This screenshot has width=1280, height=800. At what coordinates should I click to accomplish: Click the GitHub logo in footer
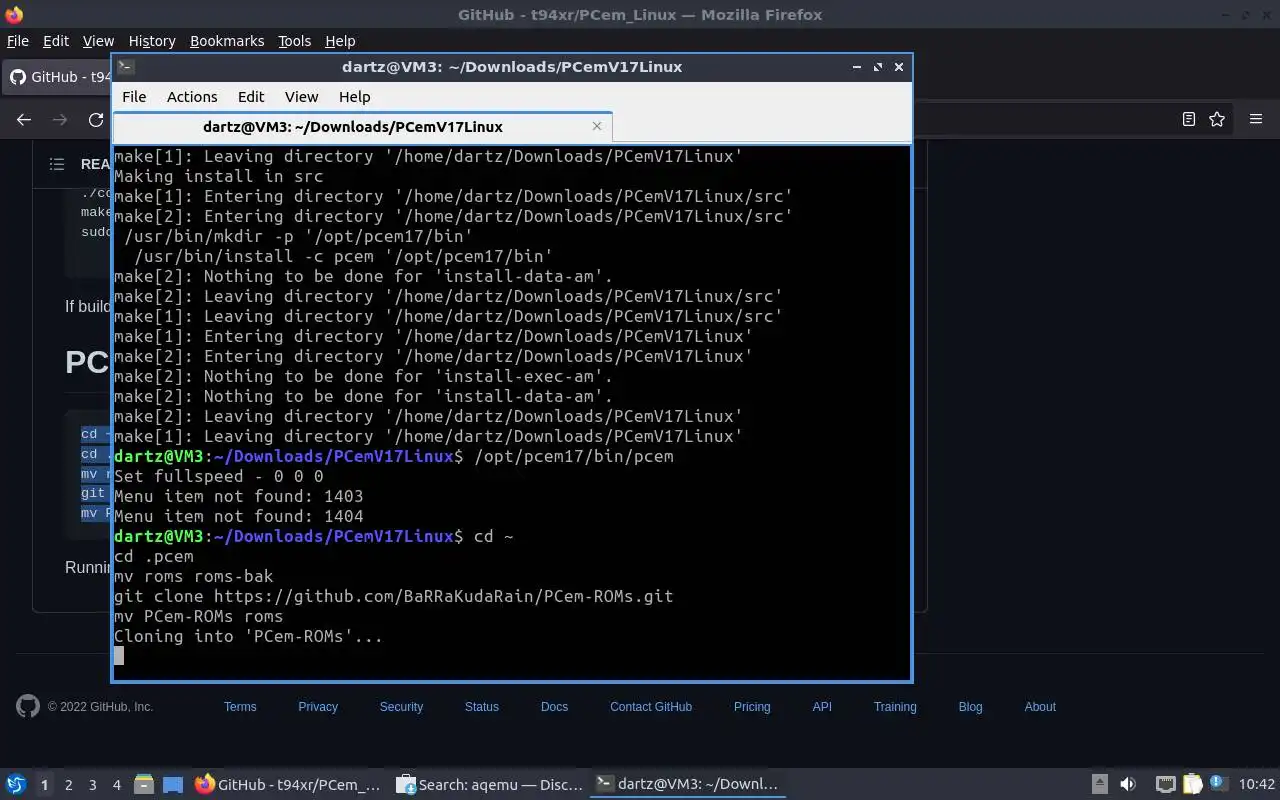[x=28, y=706]
